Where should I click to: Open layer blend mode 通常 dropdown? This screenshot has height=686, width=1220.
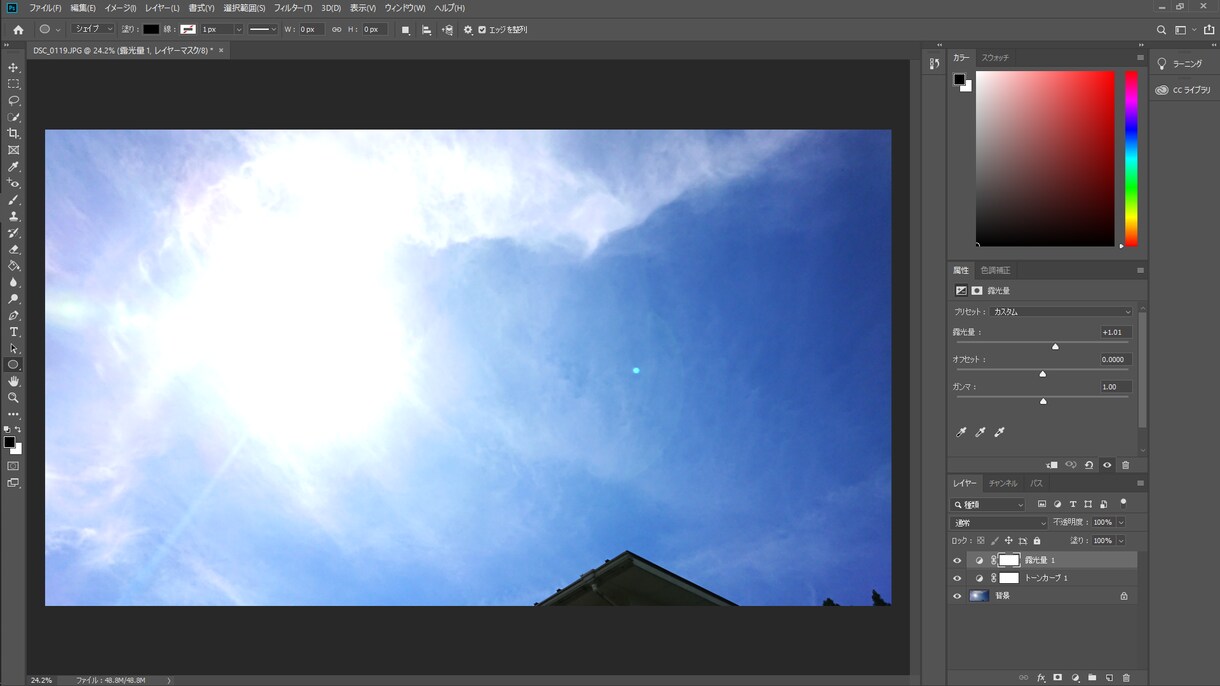pyautogui.click(x=1000, y=523)
